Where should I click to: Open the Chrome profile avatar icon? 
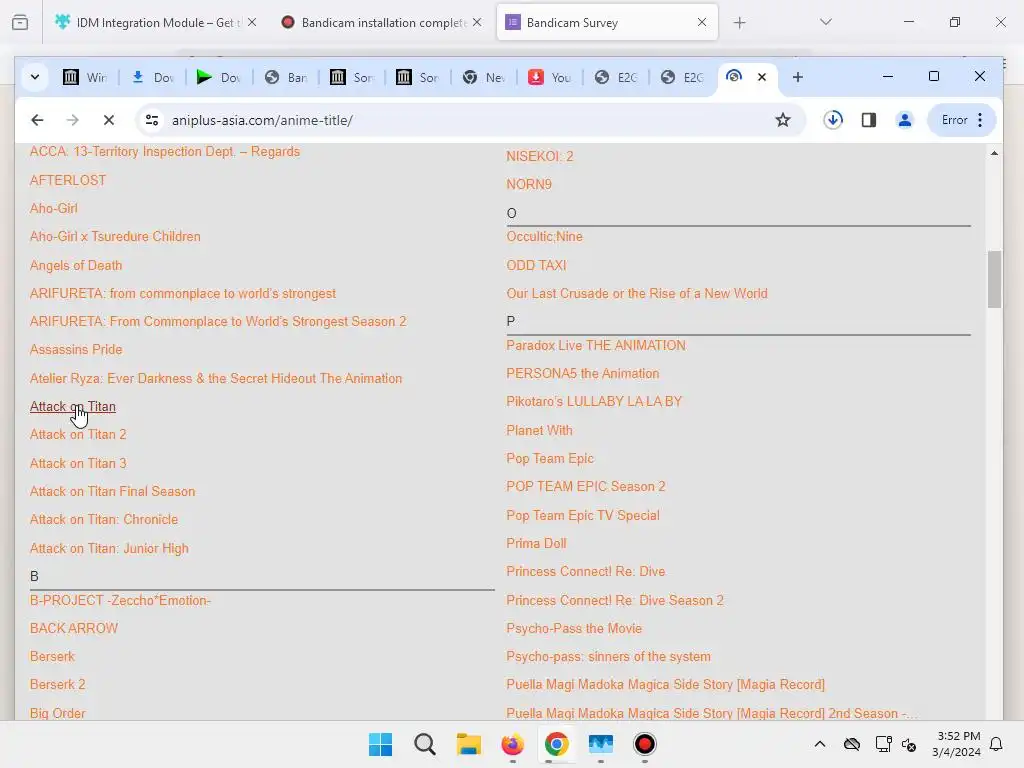(x=904, y=120)
